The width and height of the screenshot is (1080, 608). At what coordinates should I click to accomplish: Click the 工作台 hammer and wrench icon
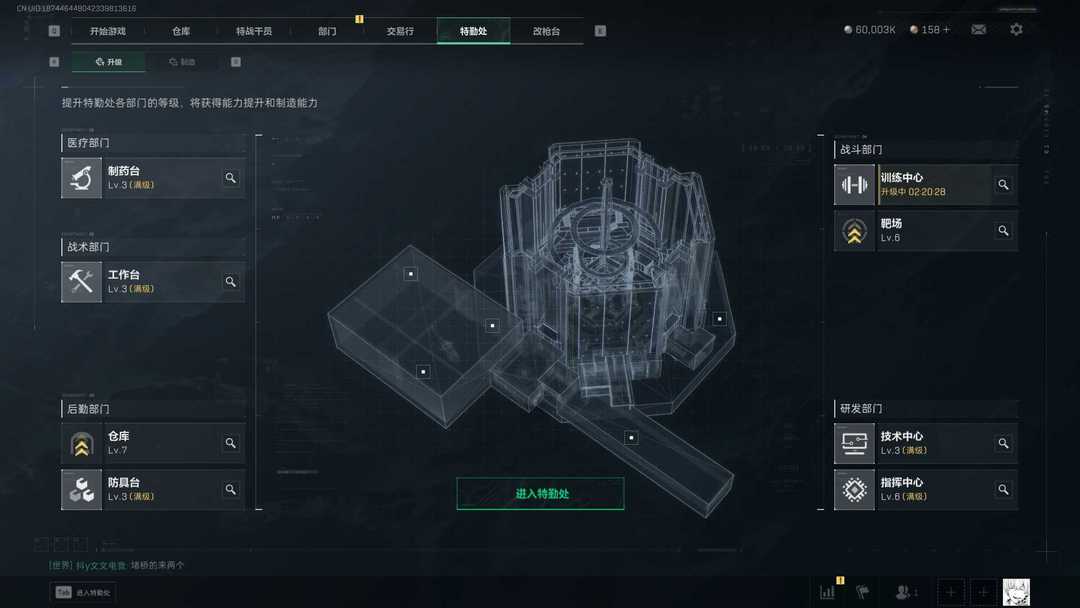[x=81, y=282]
